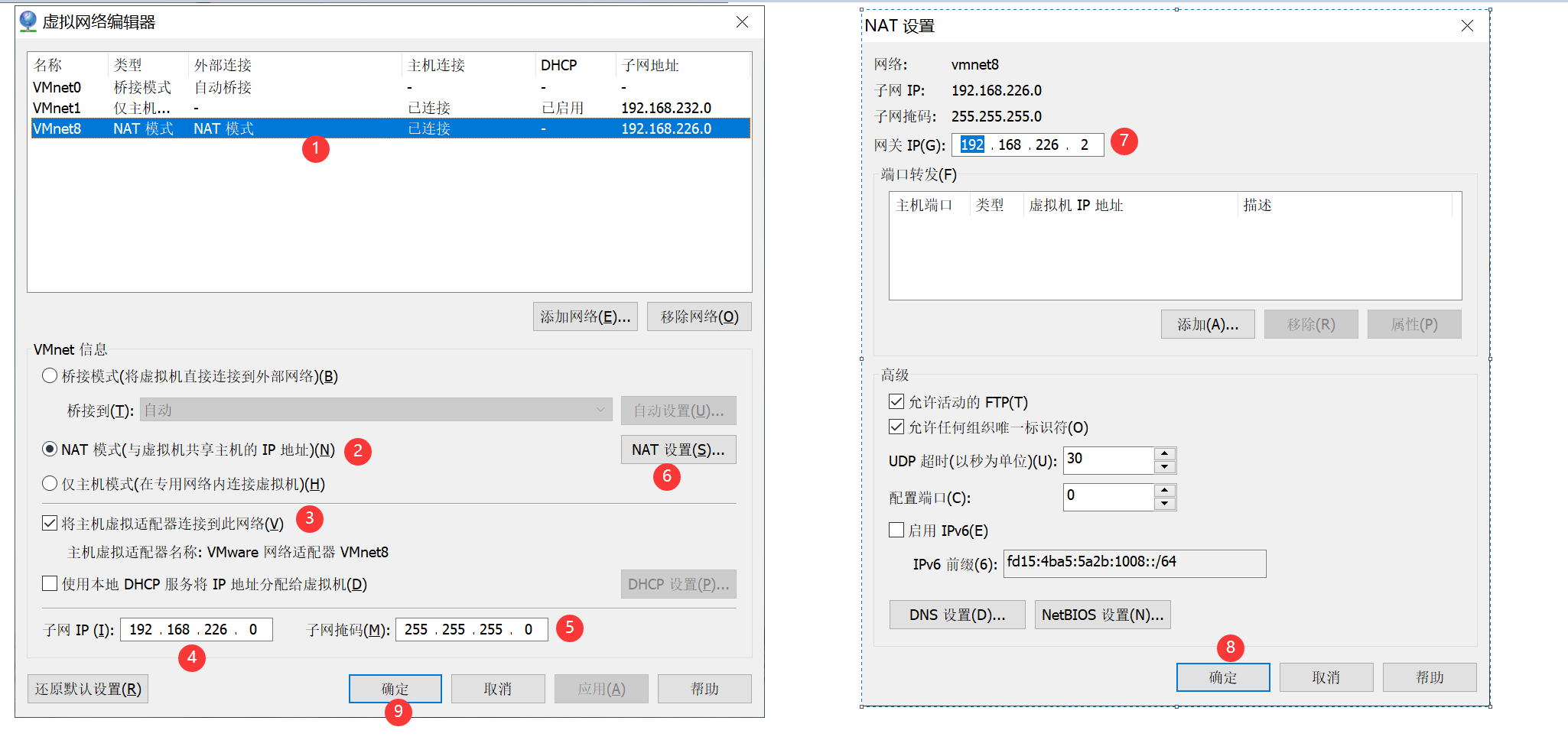This screenshot has width=1568, height=753.
Task: Open NetBIOS 设置(N)... dialog
Action: click(x=1102, y=615)
